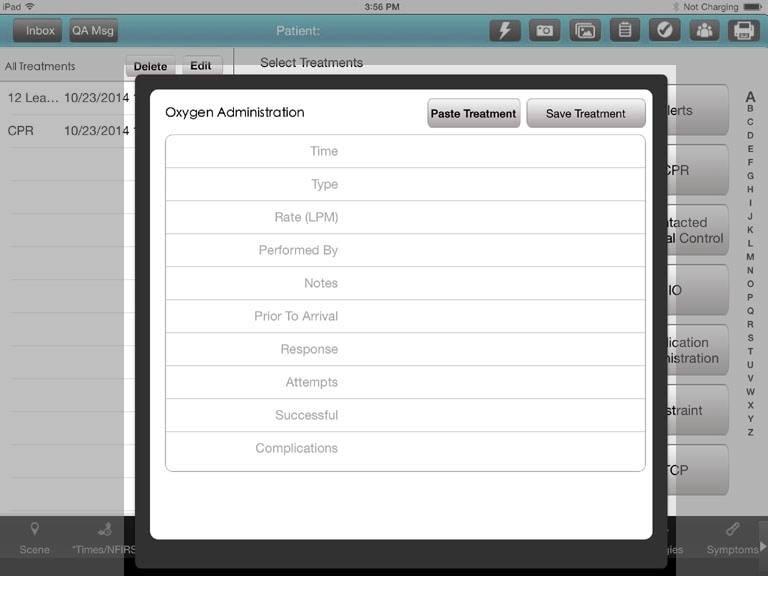768x589 pixels.
Task: Open QA Msg
Action: click(x=93, y=31)
